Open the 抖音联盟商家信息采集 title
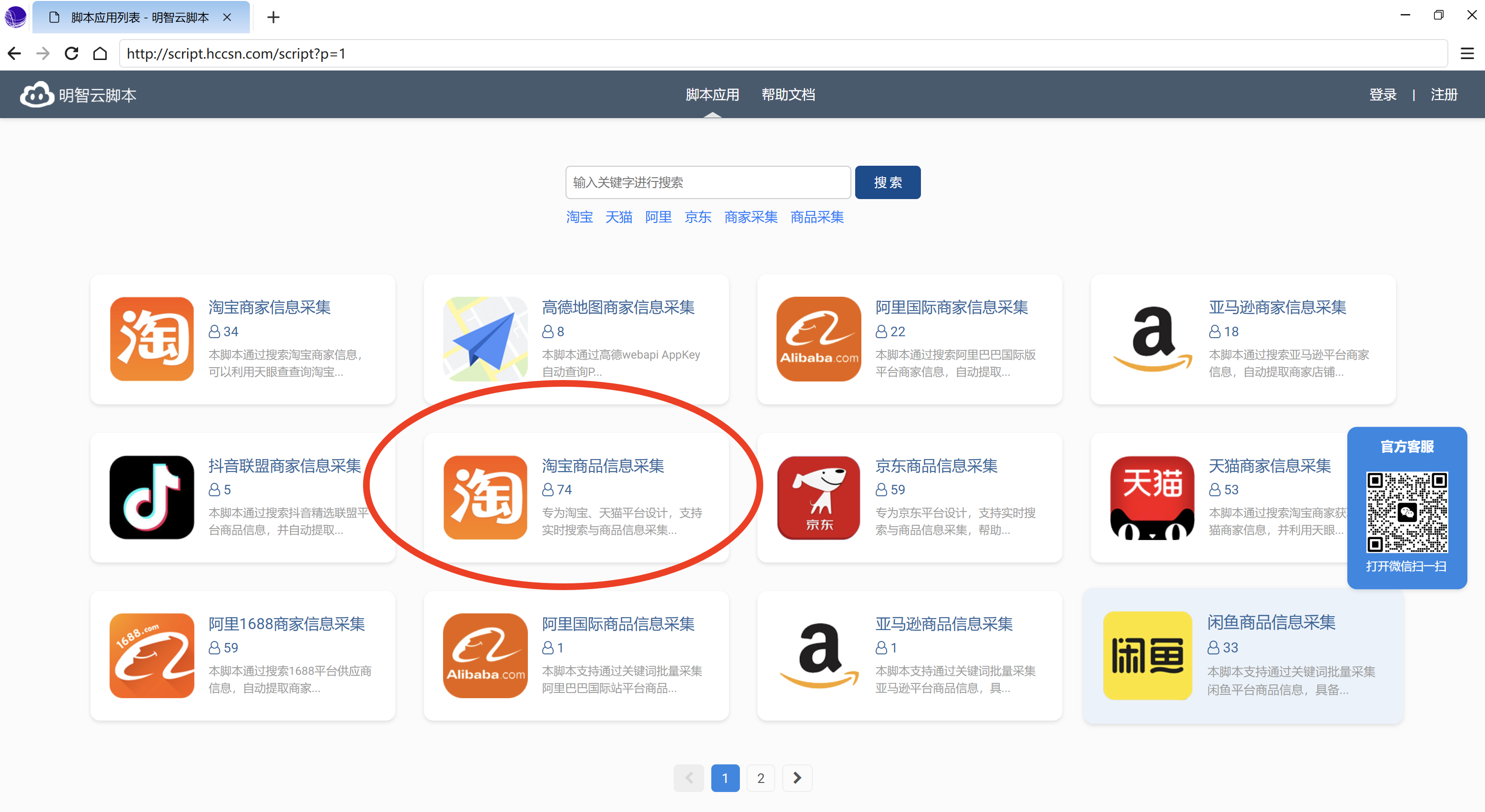Screen dimensions: 1485x812 tap(285, 466)
